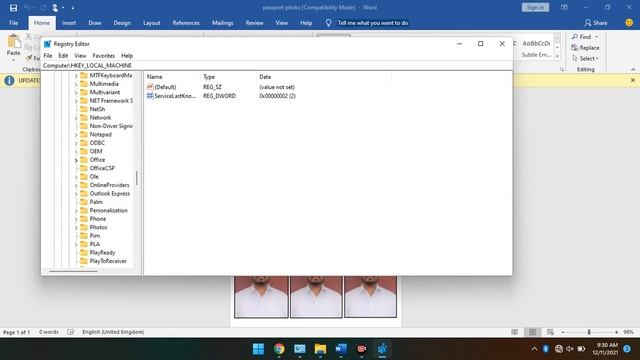Expand the Multivariant registry key

tap(76, 93)
